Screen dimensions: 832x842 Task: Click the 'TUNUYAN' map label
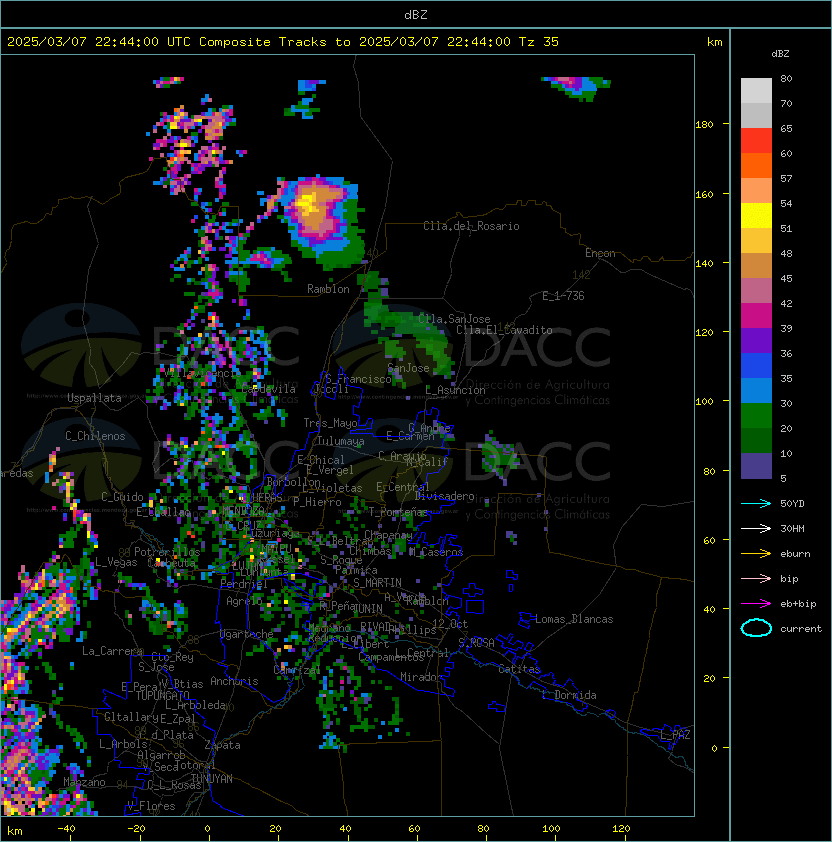212,779
